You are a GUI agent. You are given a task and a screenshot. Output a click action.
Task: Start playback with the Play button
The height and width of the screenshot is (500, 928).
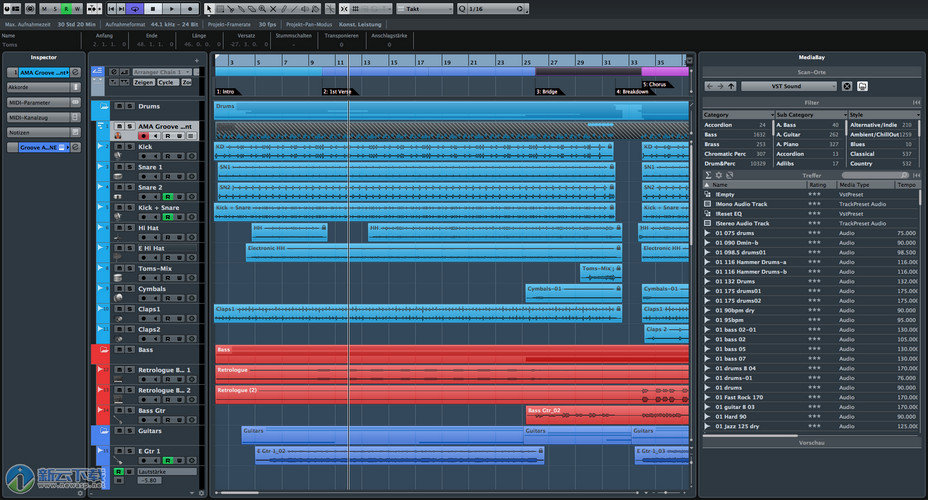pyautogui.click(x=172, y=9)
